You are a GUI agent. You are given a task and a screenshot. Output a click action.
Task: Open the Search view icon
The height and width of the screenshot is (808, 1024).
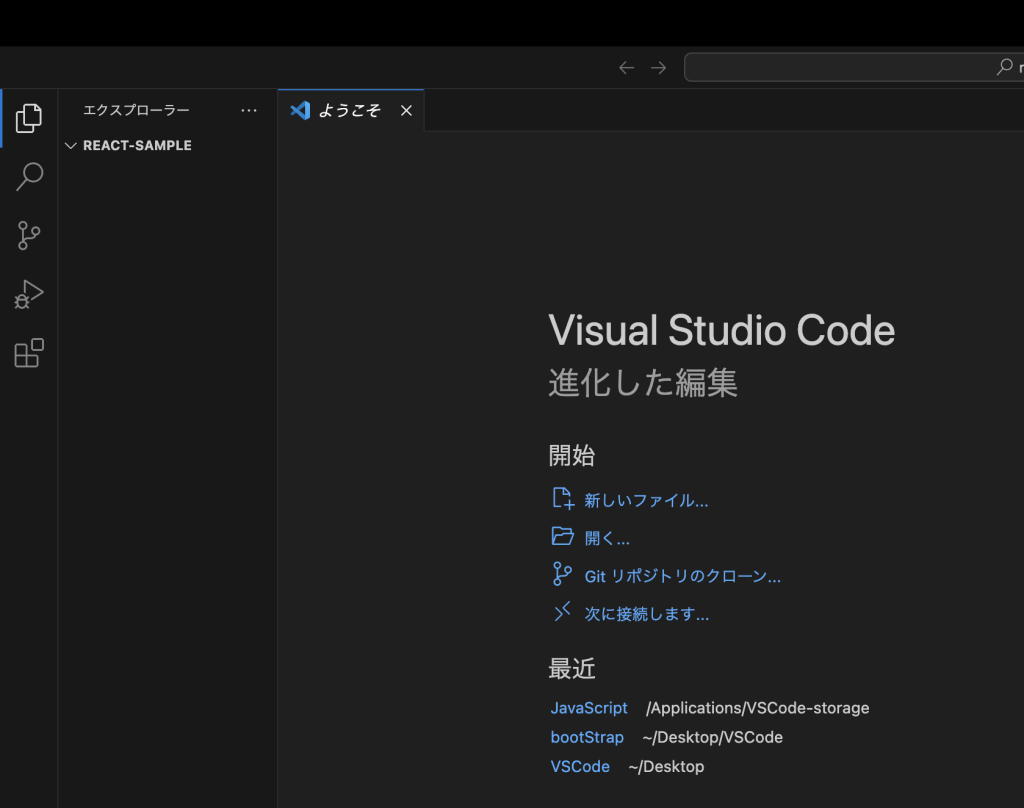(29, 177)
